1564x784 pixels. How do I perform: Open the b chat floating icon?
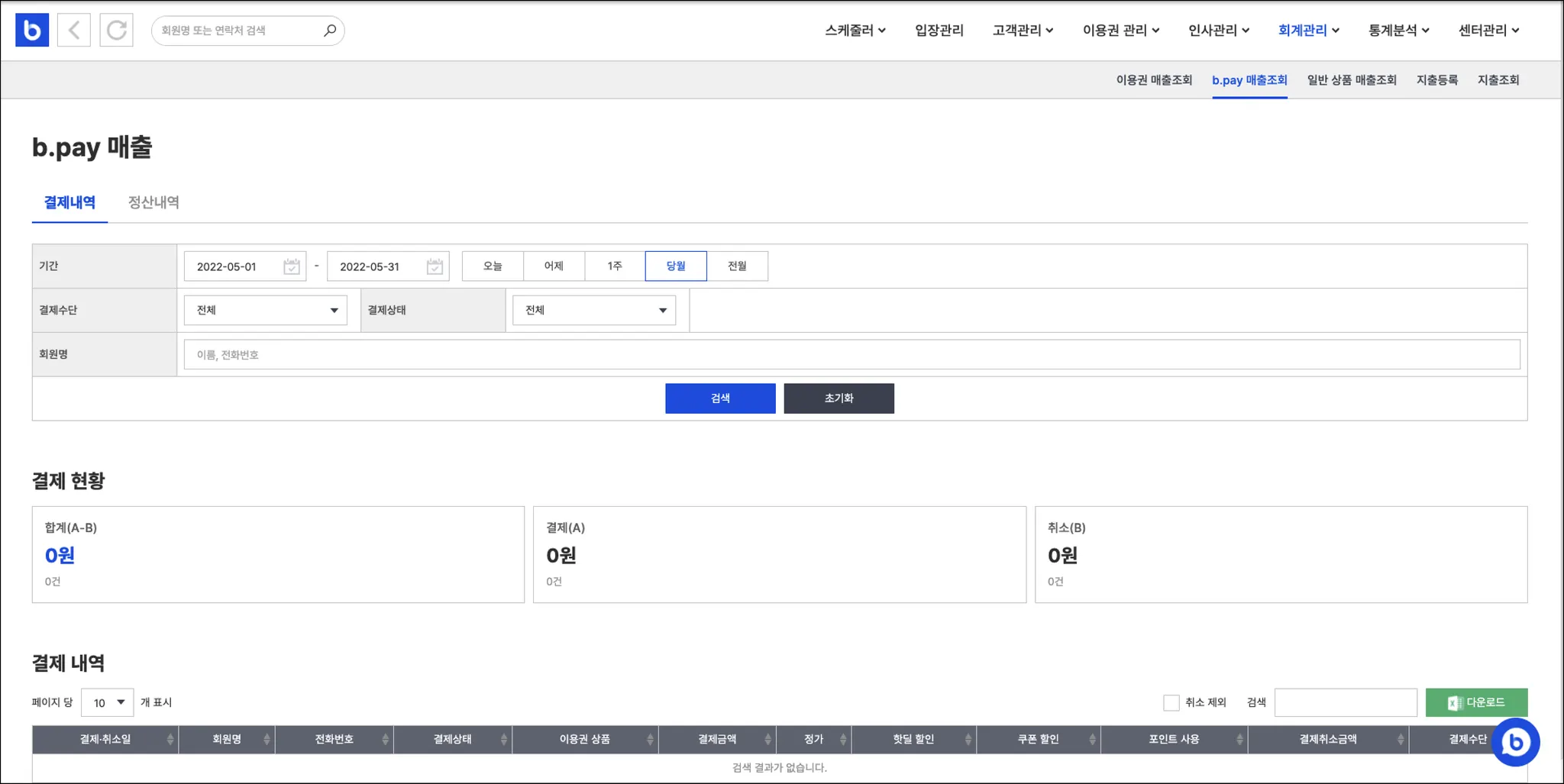[1515, 742]
